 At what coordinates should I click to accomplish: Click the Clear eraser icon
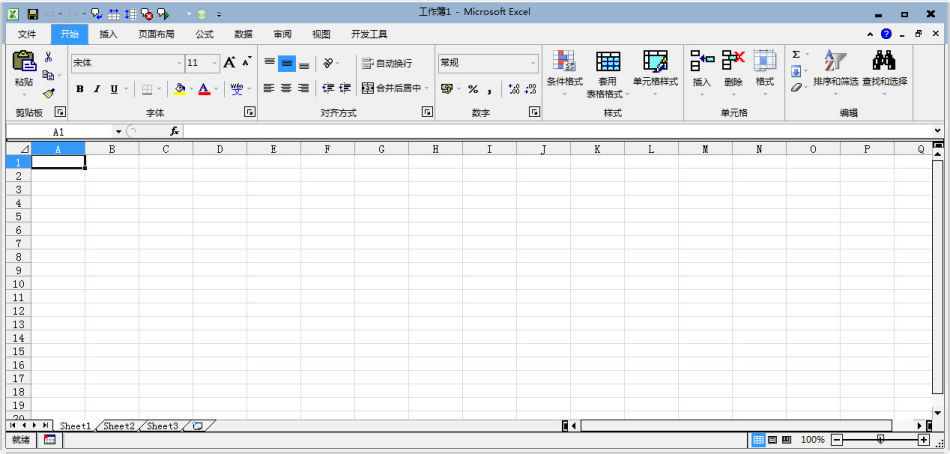(796, 88)
